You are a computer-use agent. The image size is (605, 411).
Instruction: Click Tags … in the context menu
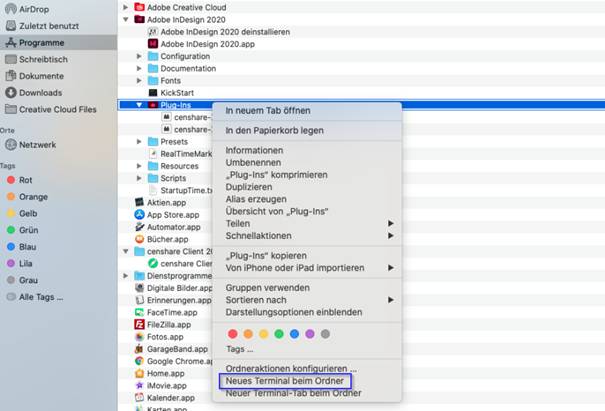pyautogui.click(x=240, y=349)
